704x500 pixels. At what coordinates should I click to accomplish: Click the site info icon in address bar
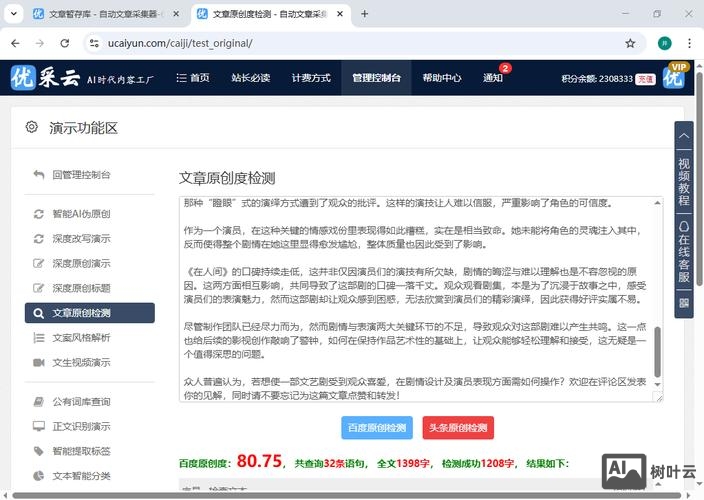pos(94,43)
